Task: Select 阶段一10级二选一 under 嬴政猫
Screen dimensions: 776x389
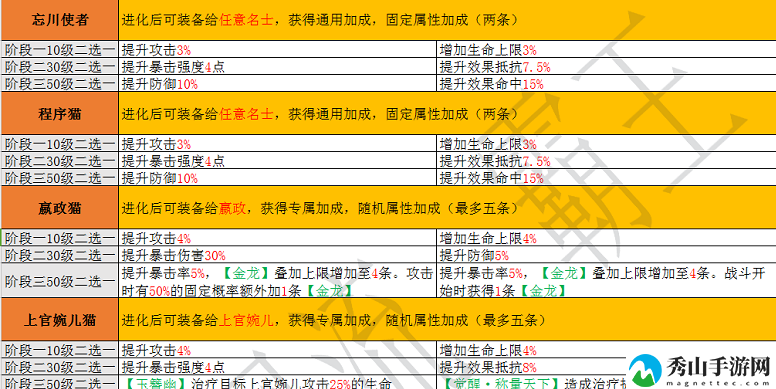Action: (60, 238)
